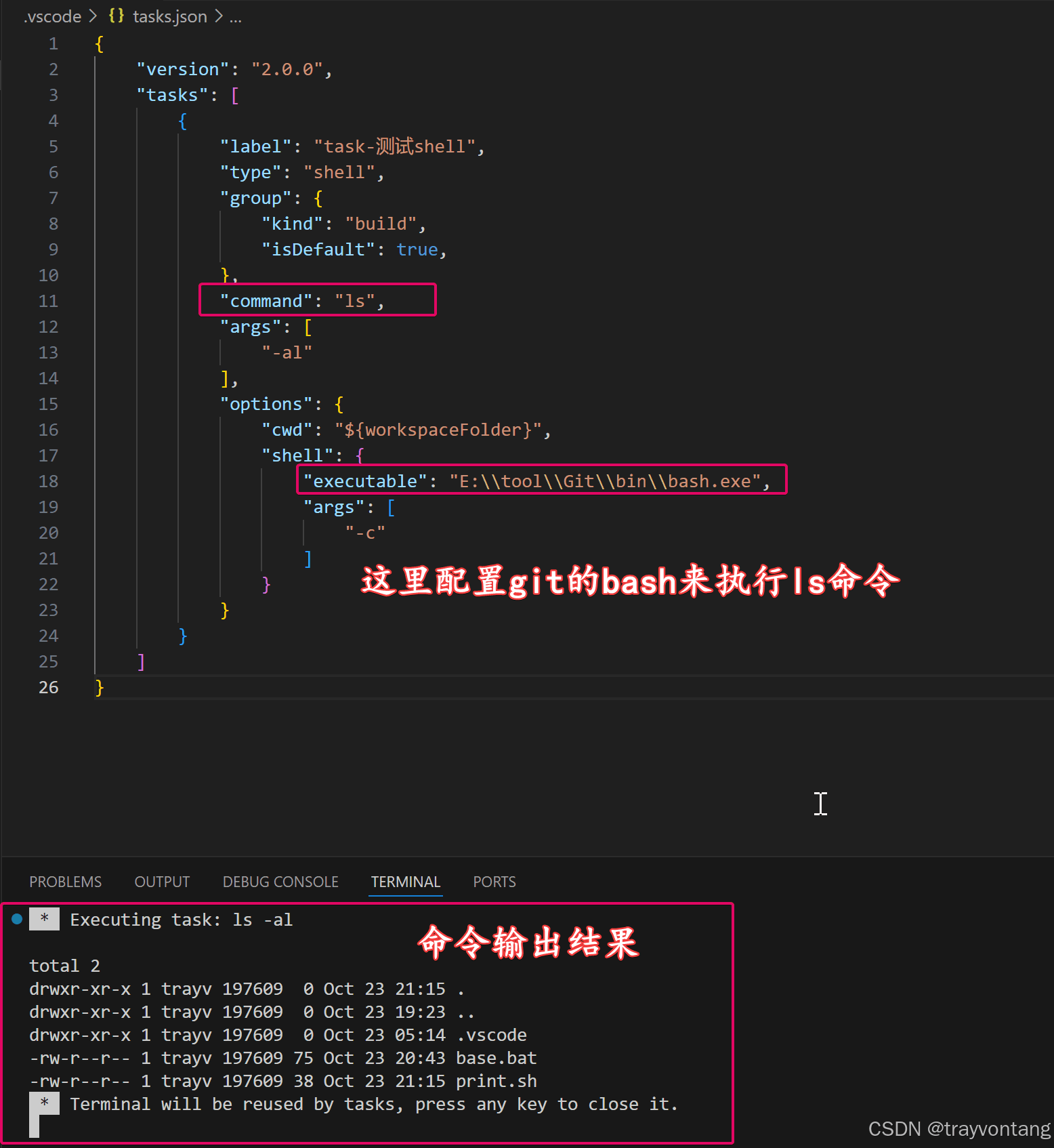Screen dimensions: 1054x1148
Task: Click the "group" key on line 7
Action: coord(256,198)
